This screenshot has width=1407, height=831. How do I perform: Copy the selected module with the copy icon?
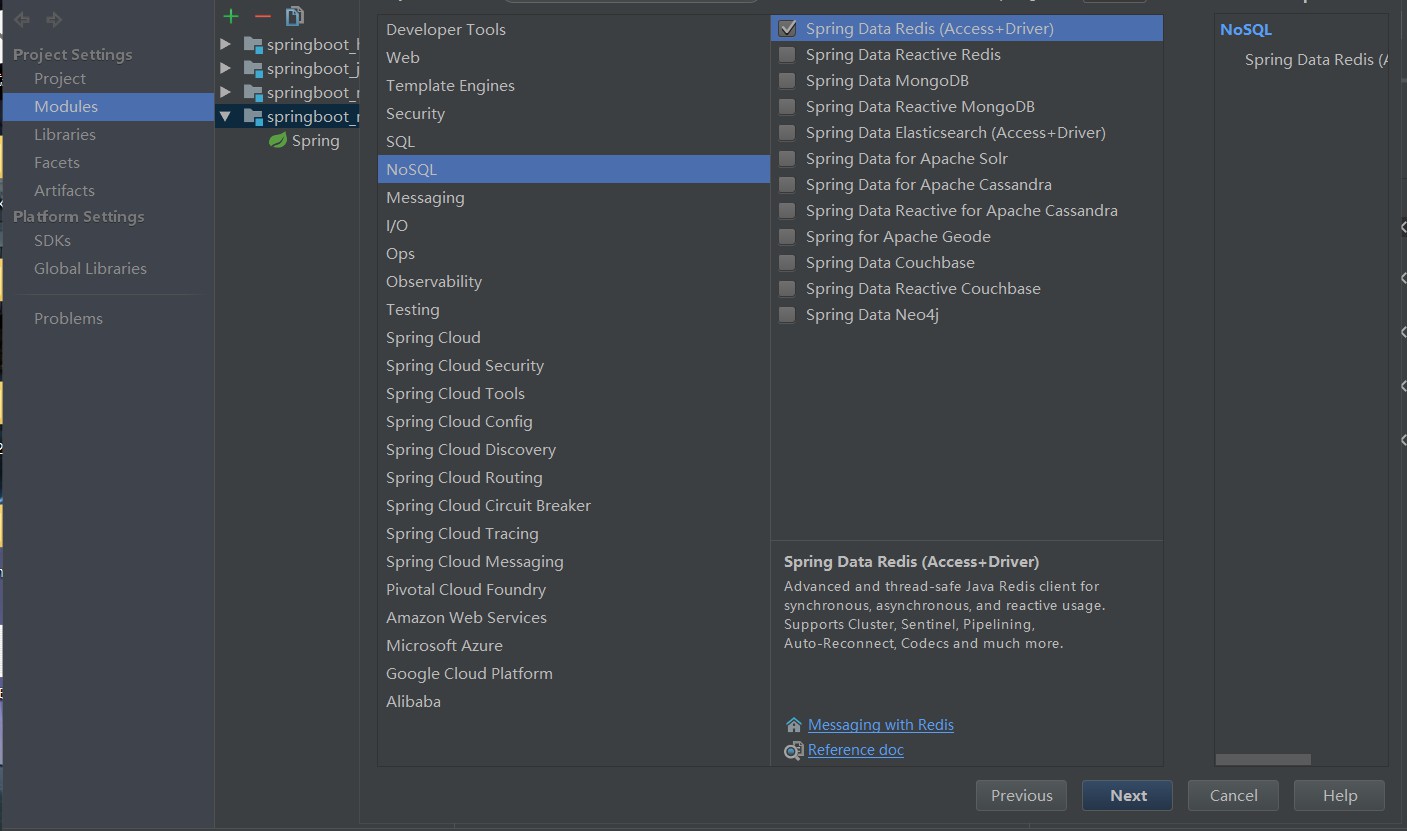[294, 16]
